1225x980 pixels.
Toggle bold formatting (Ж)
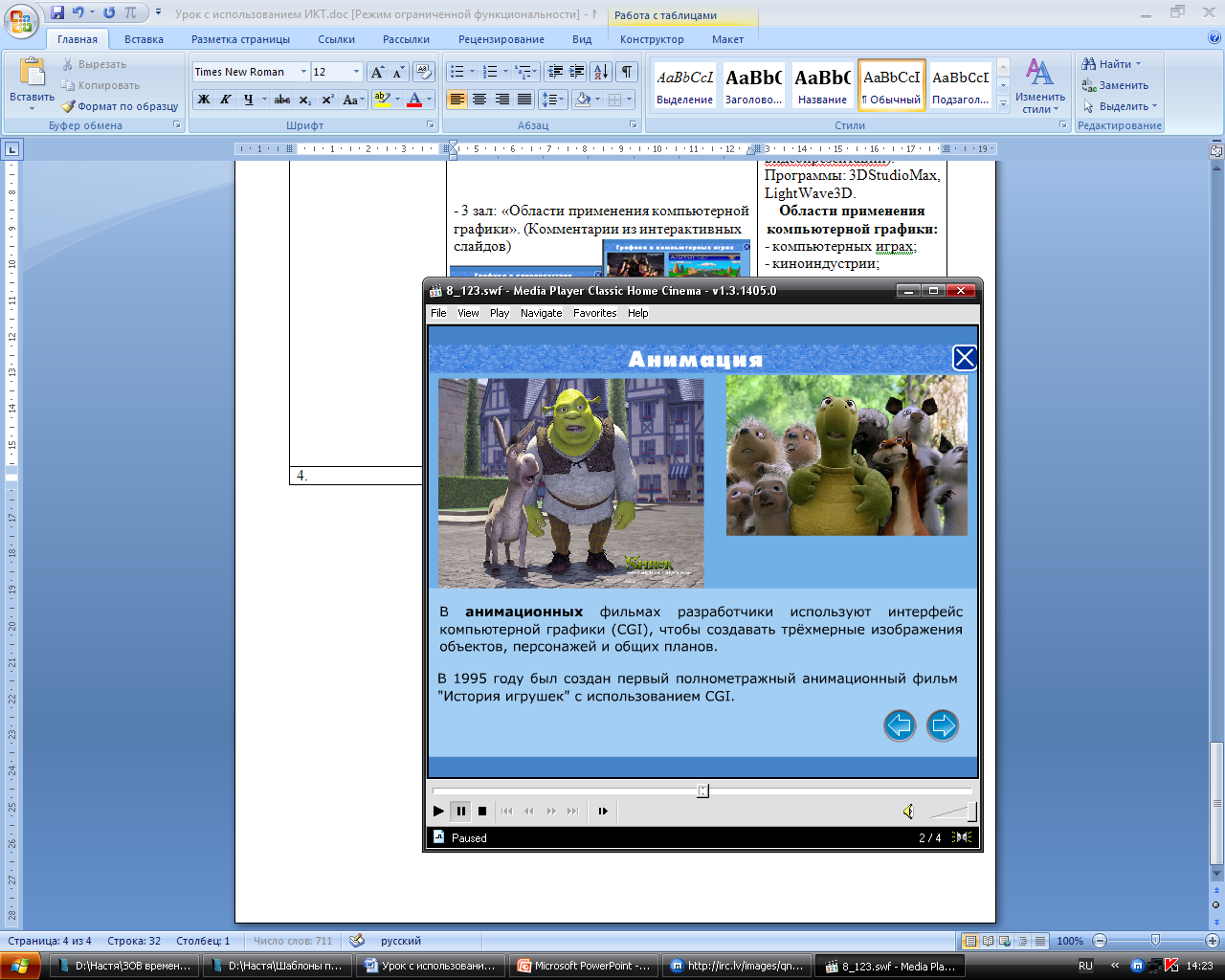204,100
